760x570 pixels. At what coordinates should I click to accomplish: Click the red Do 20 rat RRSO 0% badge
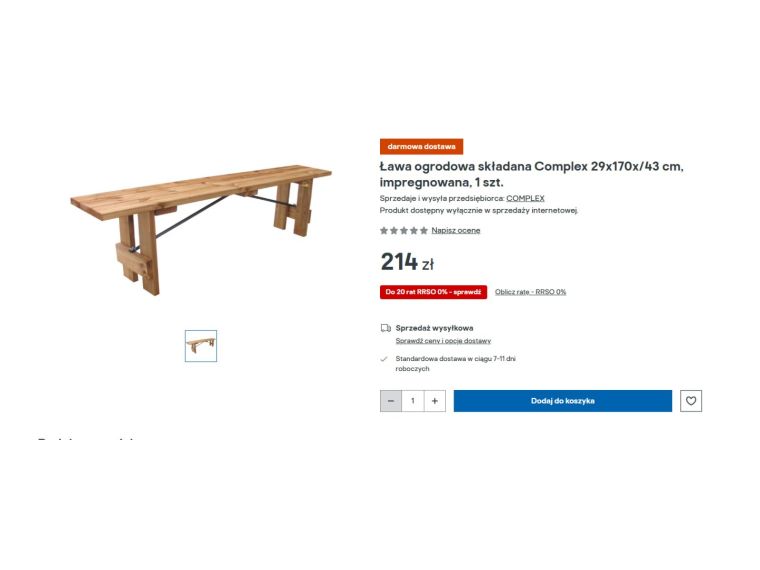coord(433,292)
